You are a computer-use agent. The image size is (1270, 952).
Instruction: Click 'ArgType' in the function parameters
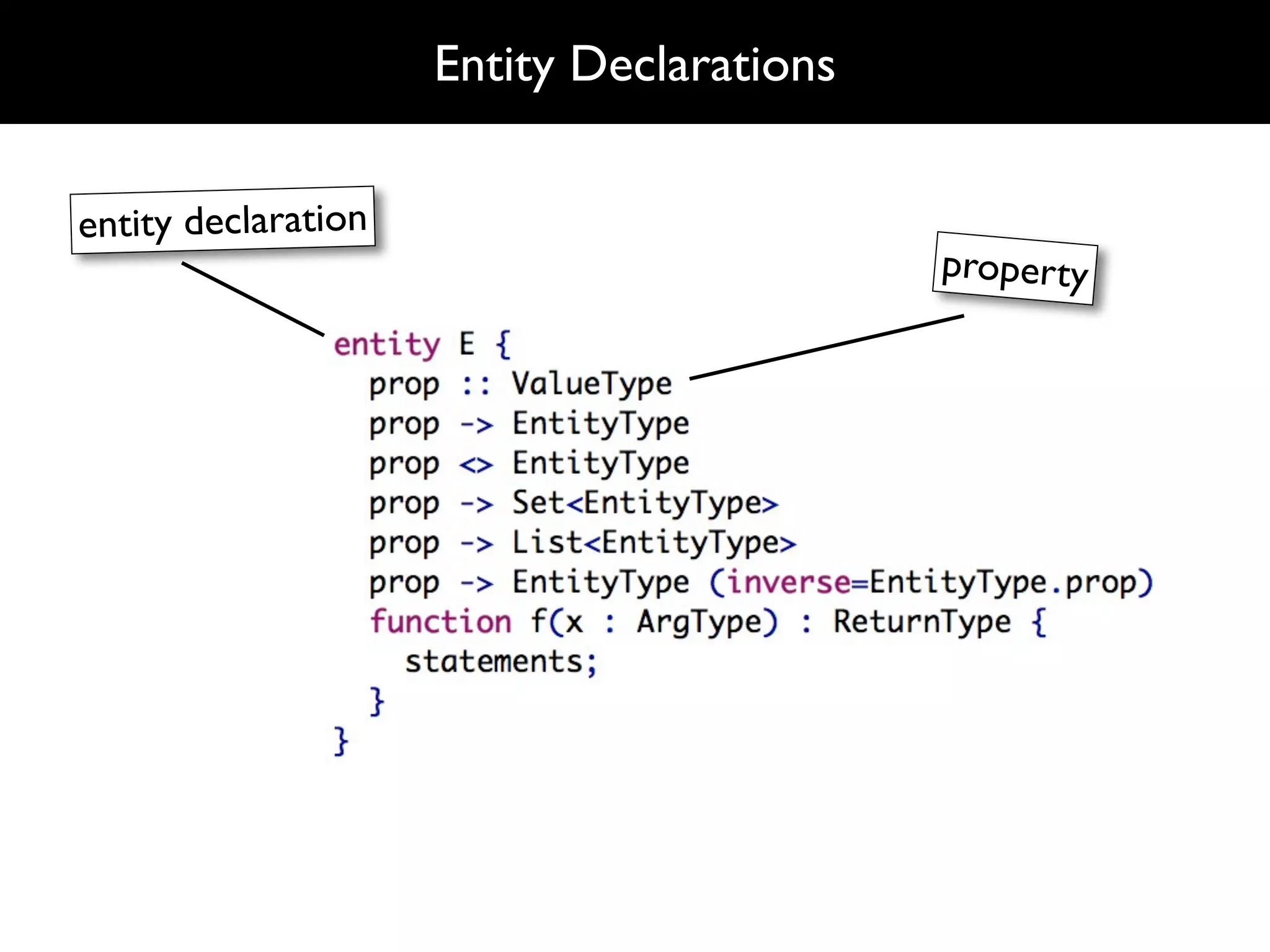(x=699, y=622)
